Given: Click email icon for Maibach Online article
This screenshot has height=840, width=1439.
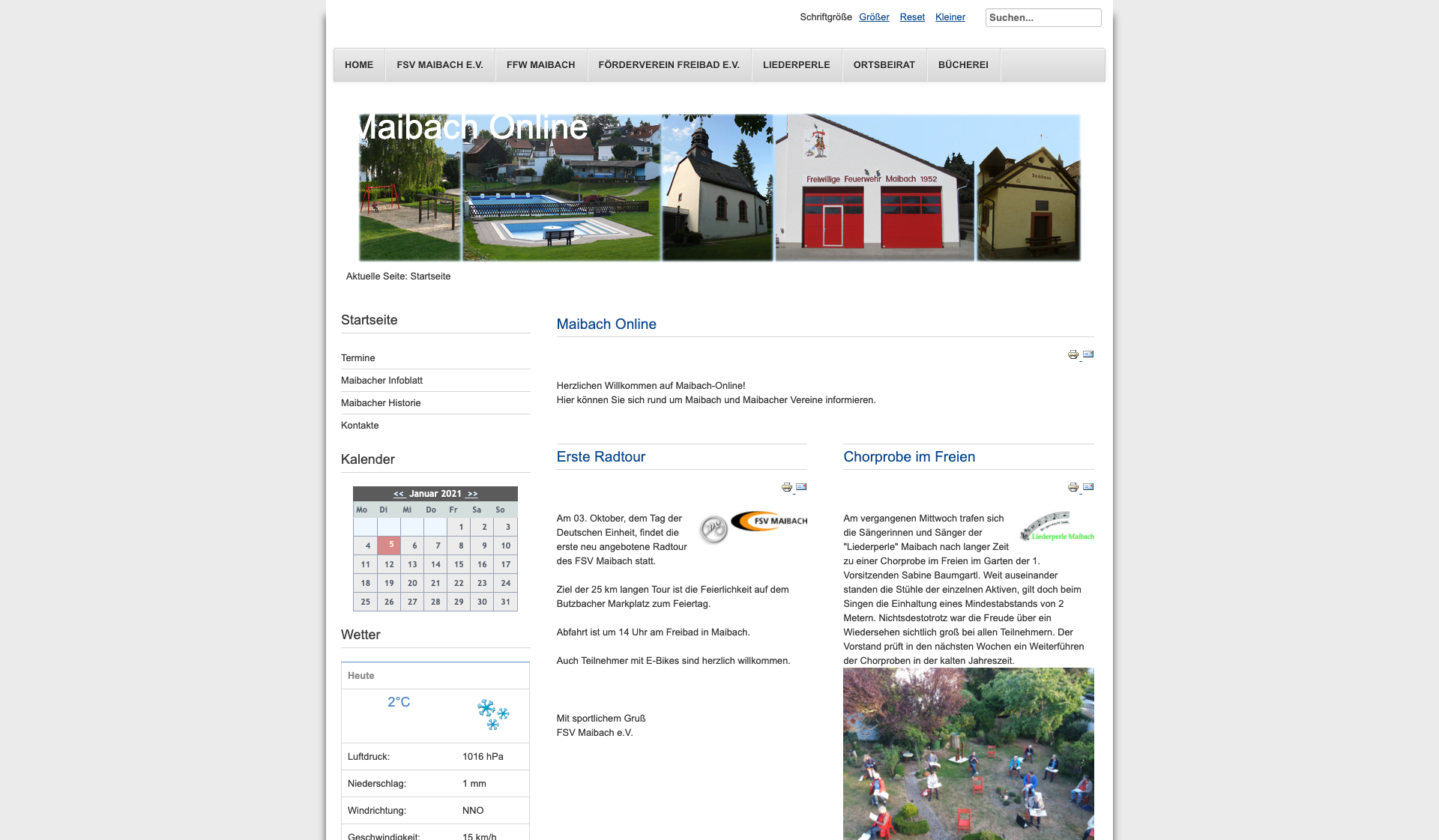Looking at the screenshot, I should click(1088, 354).
